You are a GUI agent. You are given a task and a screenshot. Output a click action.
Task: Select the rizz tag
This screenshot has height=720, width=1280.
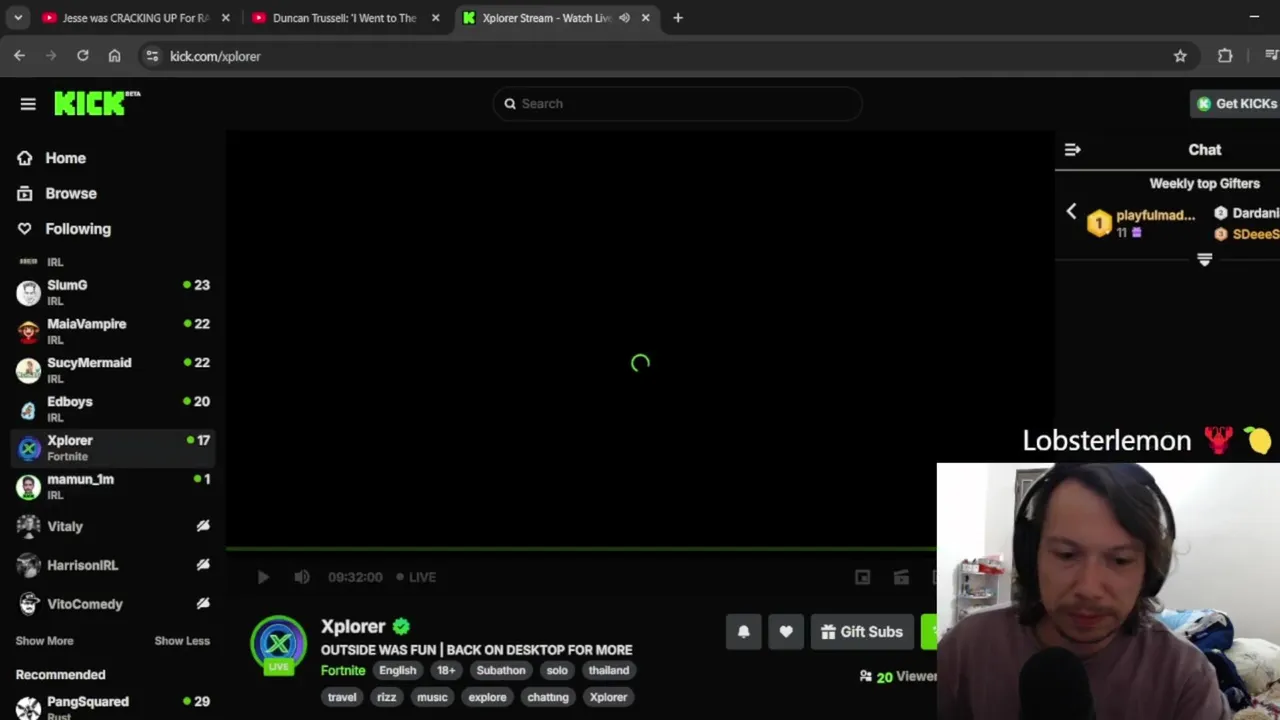[x=387, y=697]
